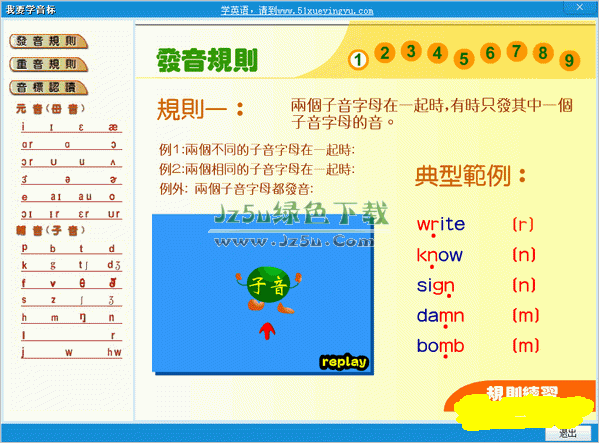Select vowel symbol ɑr

[x=27, y=145]
